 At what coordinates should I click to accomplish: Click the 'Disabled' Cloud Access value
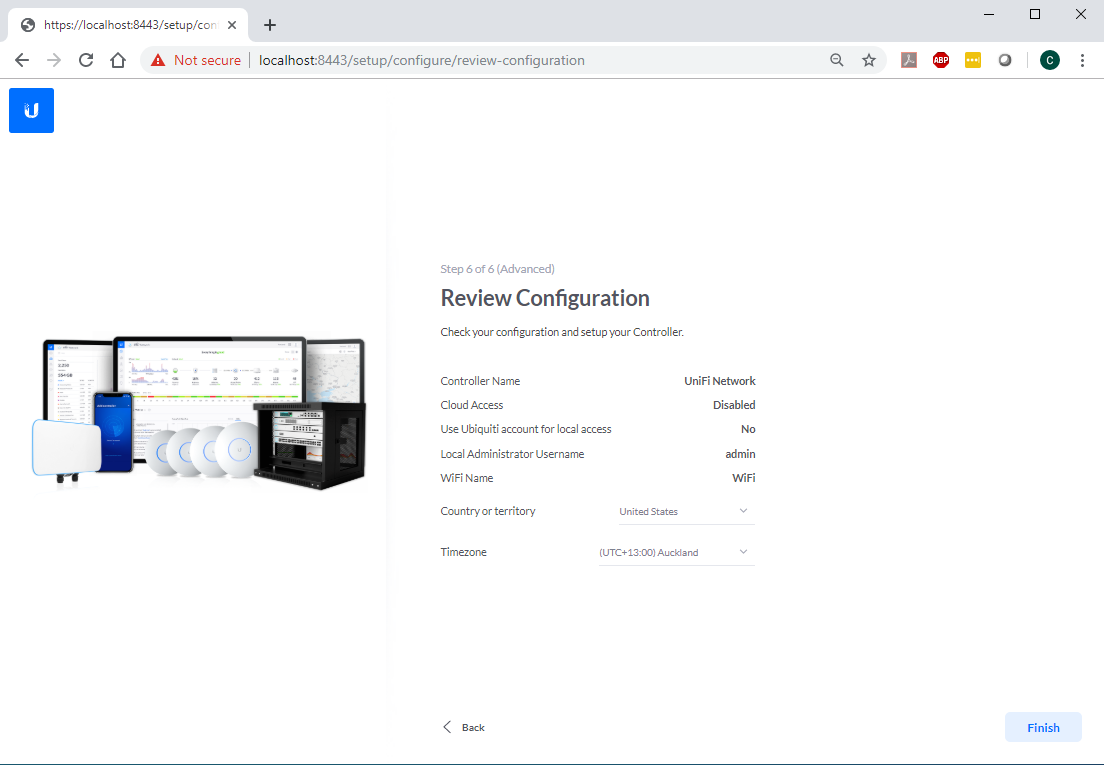click(734, 405)
